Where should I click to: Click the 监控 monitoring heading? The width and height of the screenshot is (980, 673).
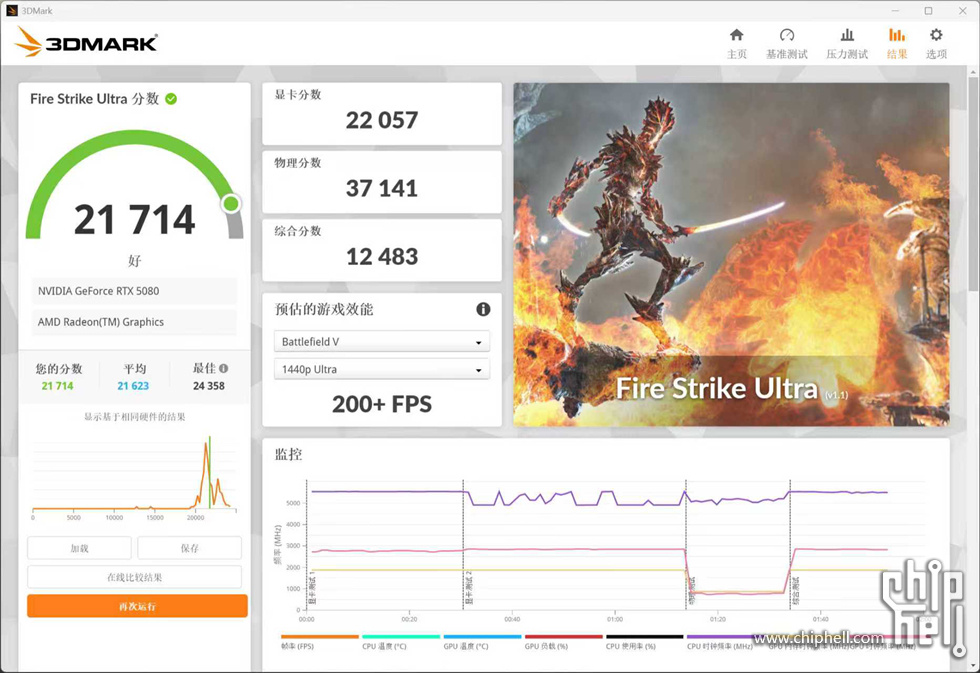[x=288, y=454]
